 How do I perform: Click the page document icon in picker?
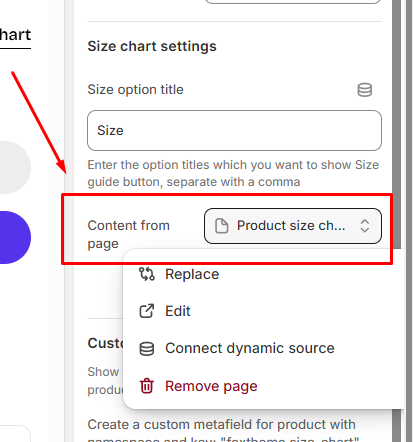point(222,226)
